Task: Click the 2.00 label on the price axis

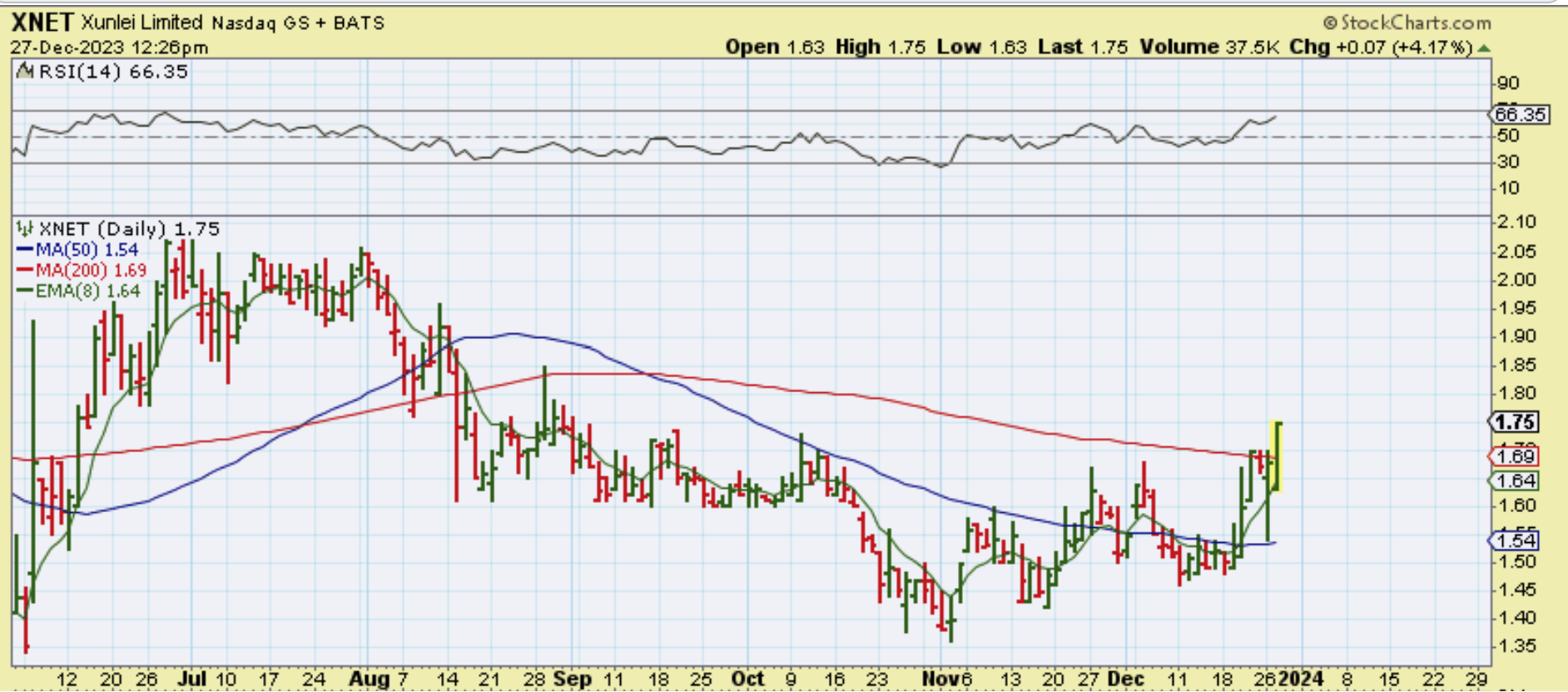Action: click(x=1516, y=280)
